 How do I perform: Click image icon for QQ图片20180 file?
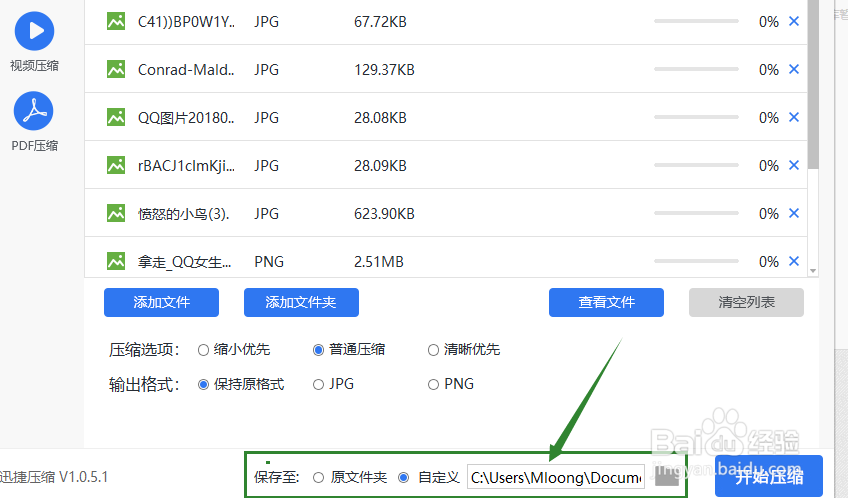click(116, 117)
